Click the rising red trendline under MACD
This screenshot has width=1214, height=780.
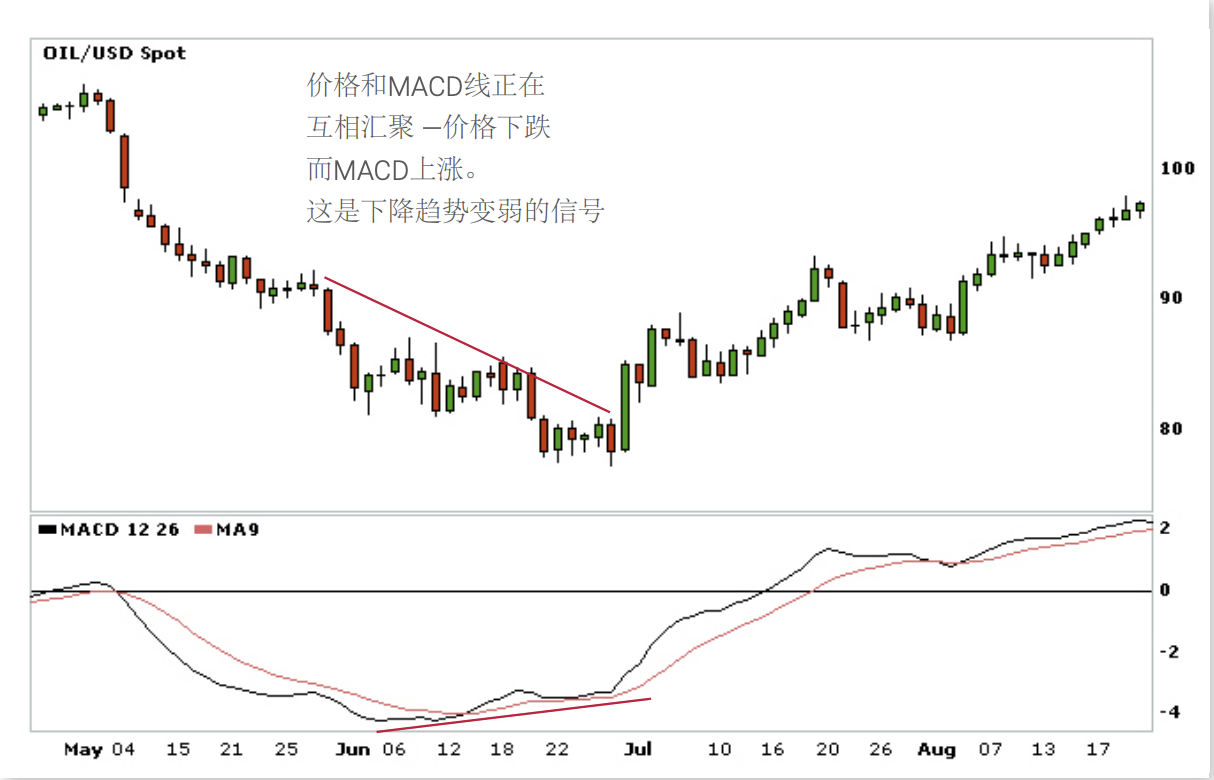tap(514, 714)
